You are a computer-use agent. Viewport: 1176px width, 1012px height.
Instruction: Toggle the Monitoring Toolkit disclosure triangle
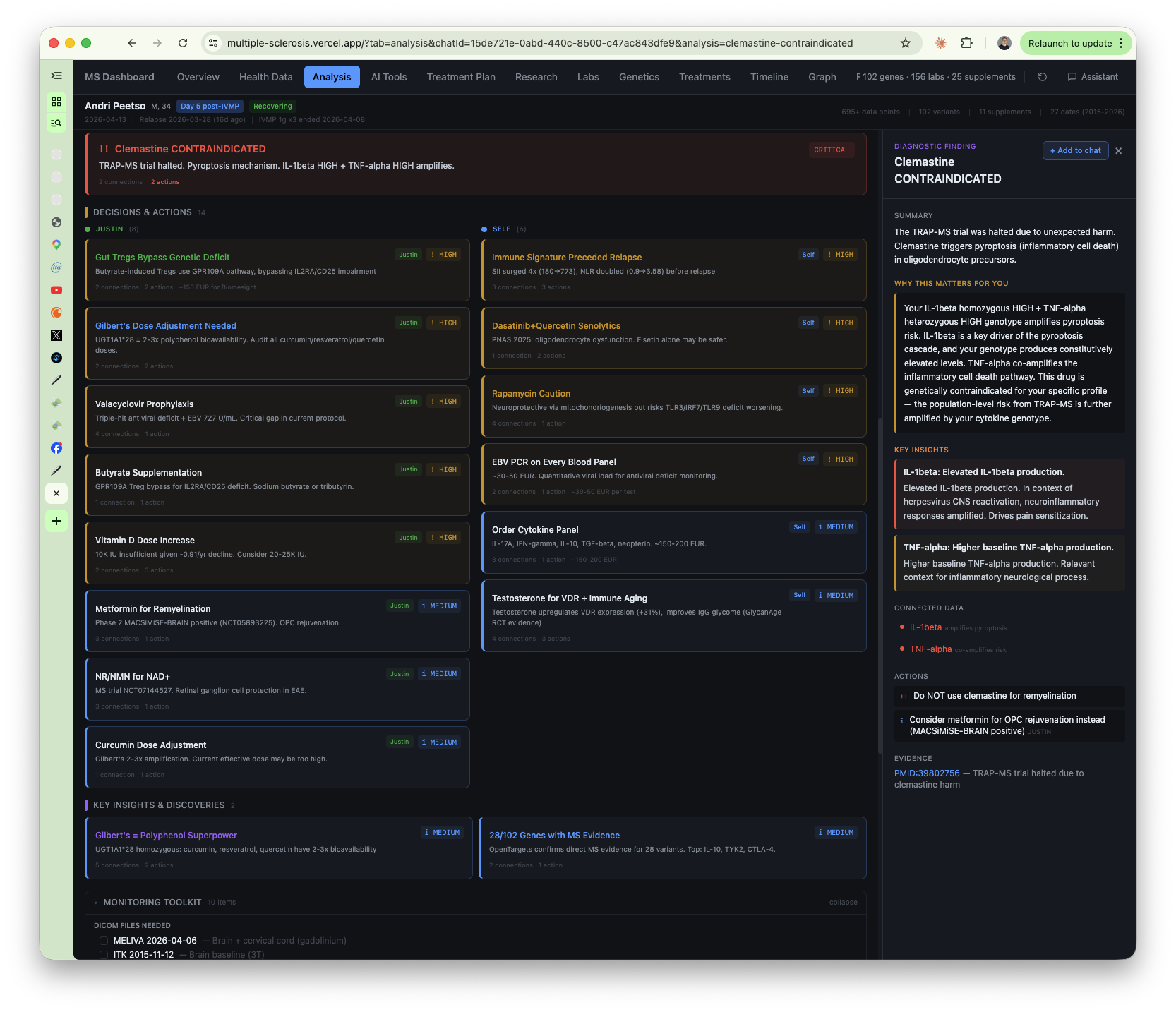(x=96, y=903)
